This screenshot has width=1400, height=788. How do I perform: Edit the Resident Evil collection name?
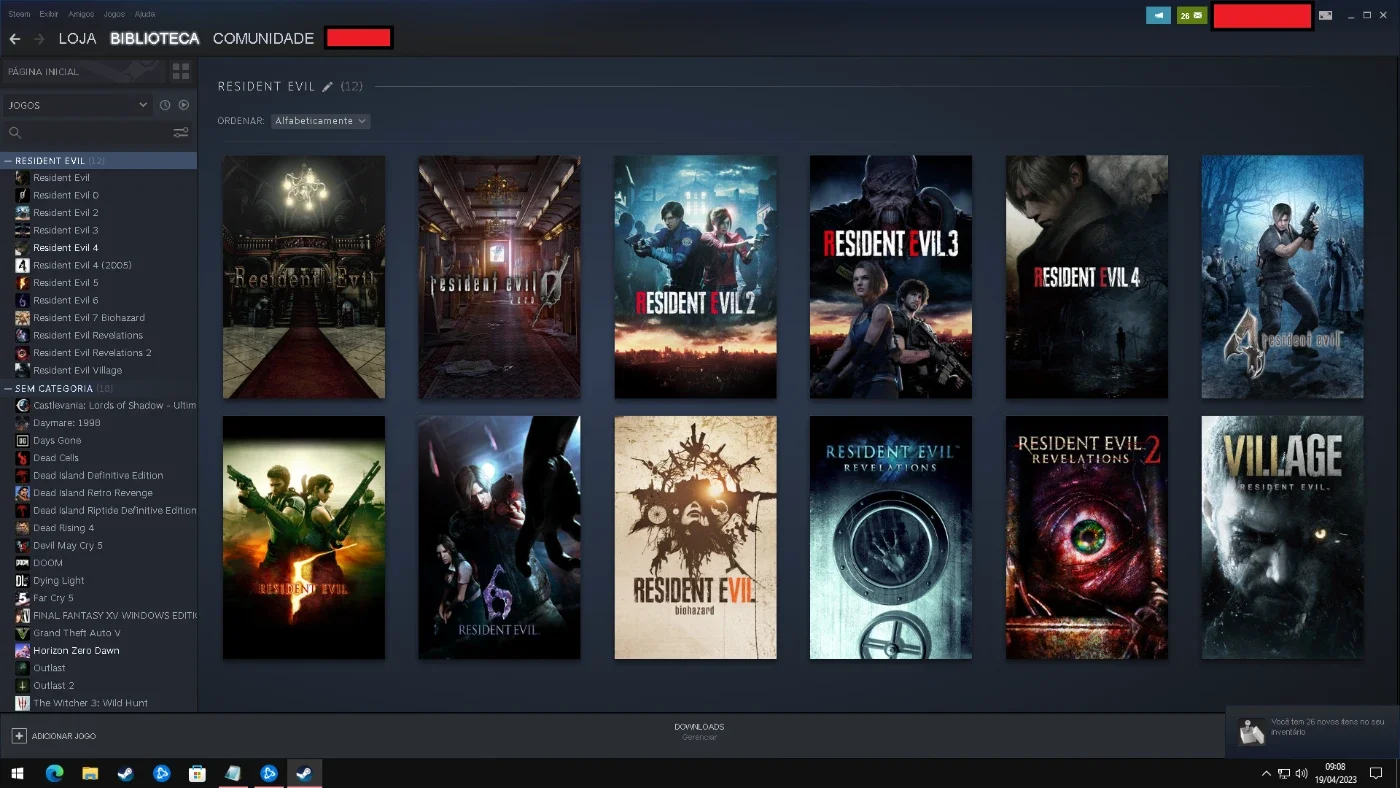tap(327, 87)
